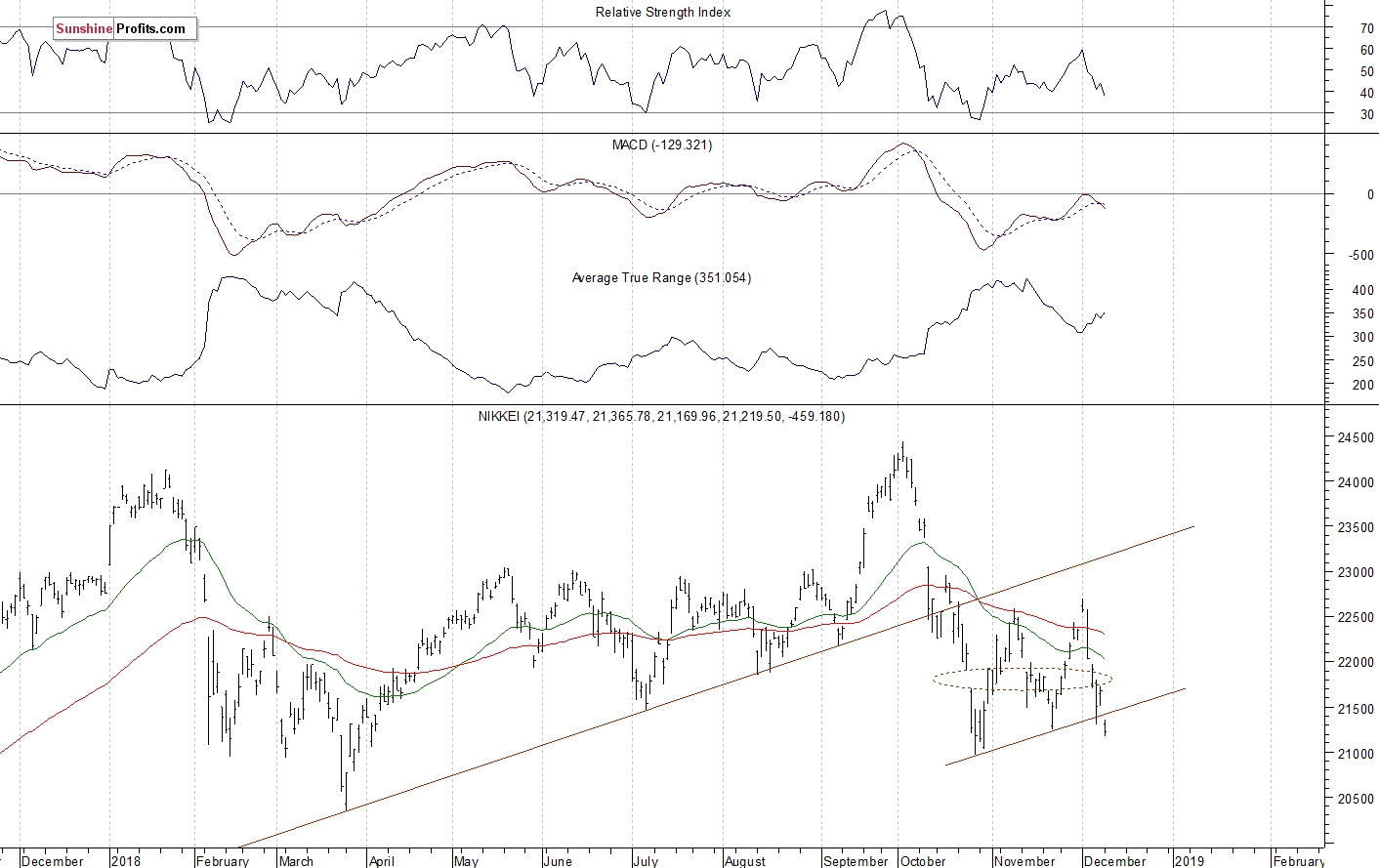Image resolution: width=1379 pixels, height=868 pixels.
Task: Click the 22500 price level label
Action: [x=1356, y=618]
